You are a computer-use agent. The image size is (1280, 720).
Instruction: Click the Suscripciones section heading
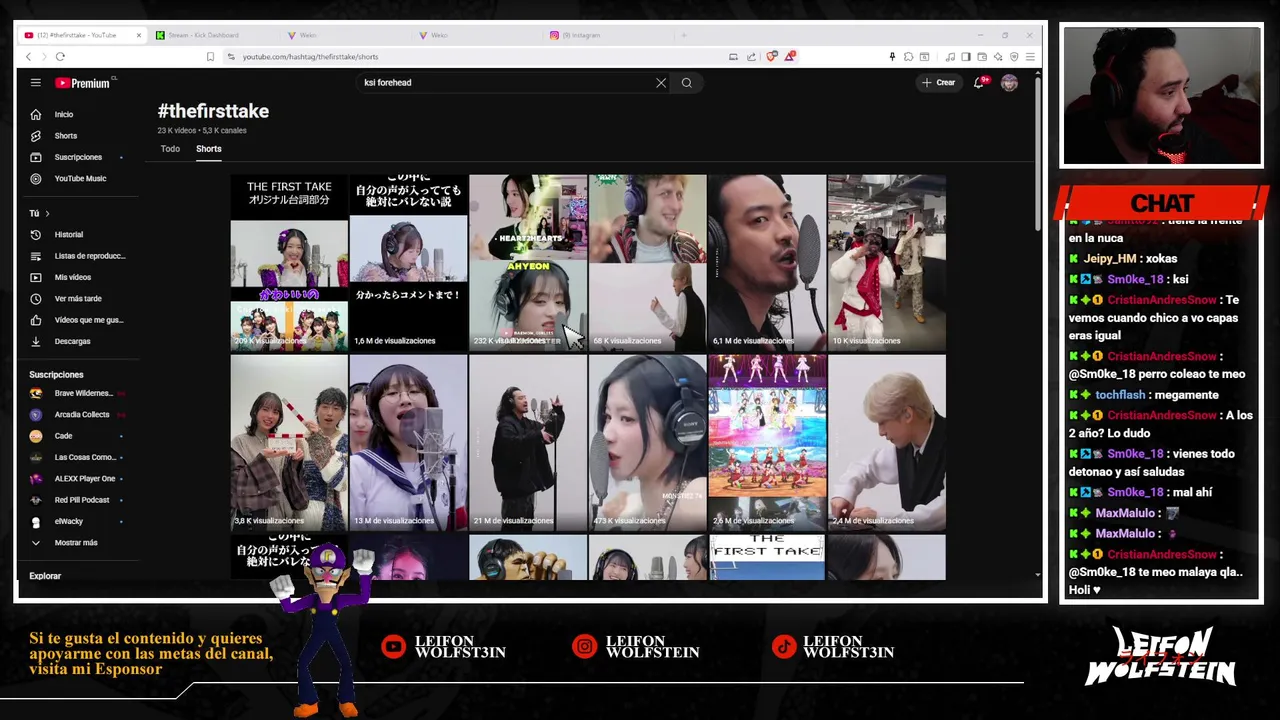pos(56,375)
